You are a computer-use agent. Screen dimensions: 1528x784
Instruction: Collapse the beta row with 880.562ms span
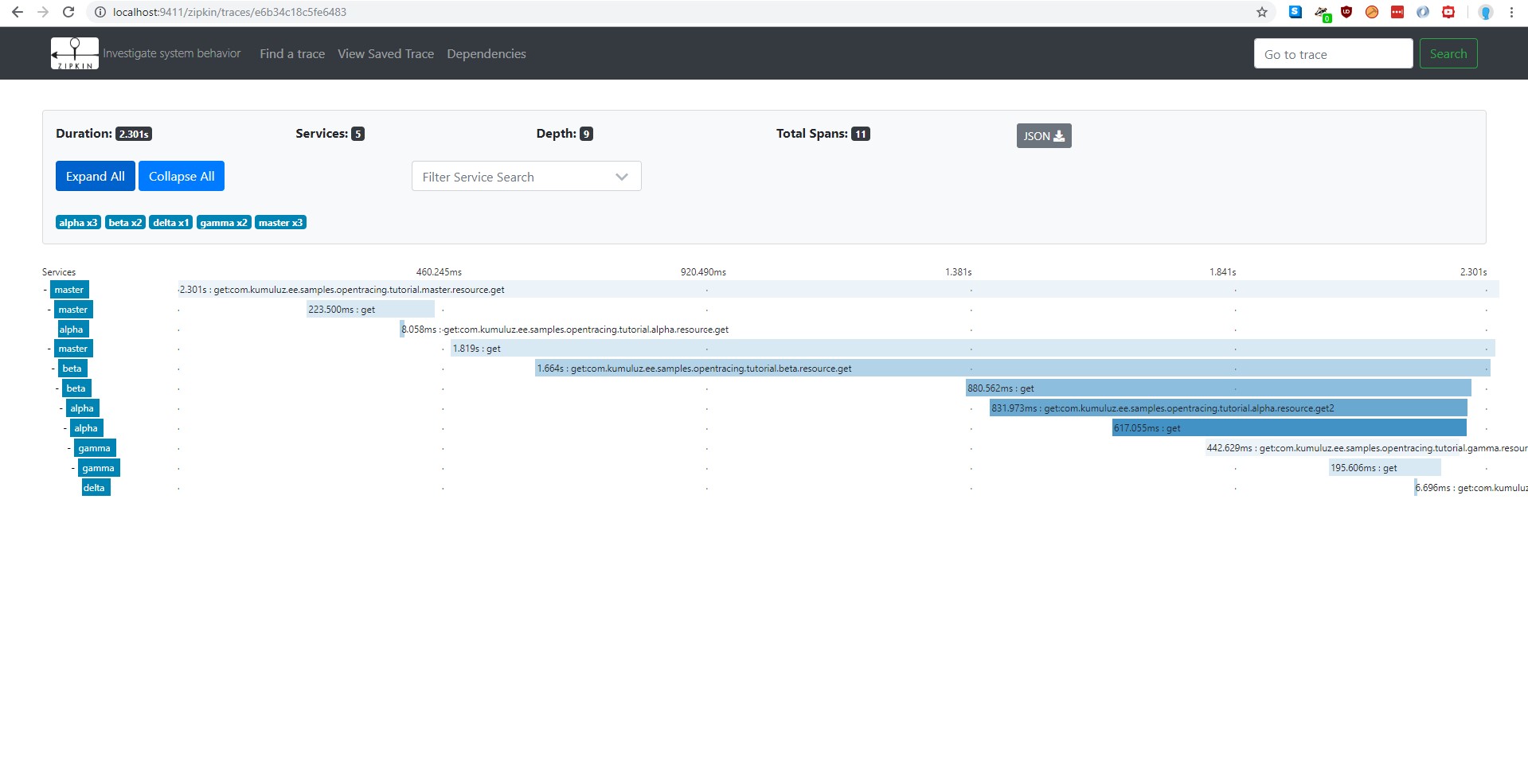pos(57,388)
